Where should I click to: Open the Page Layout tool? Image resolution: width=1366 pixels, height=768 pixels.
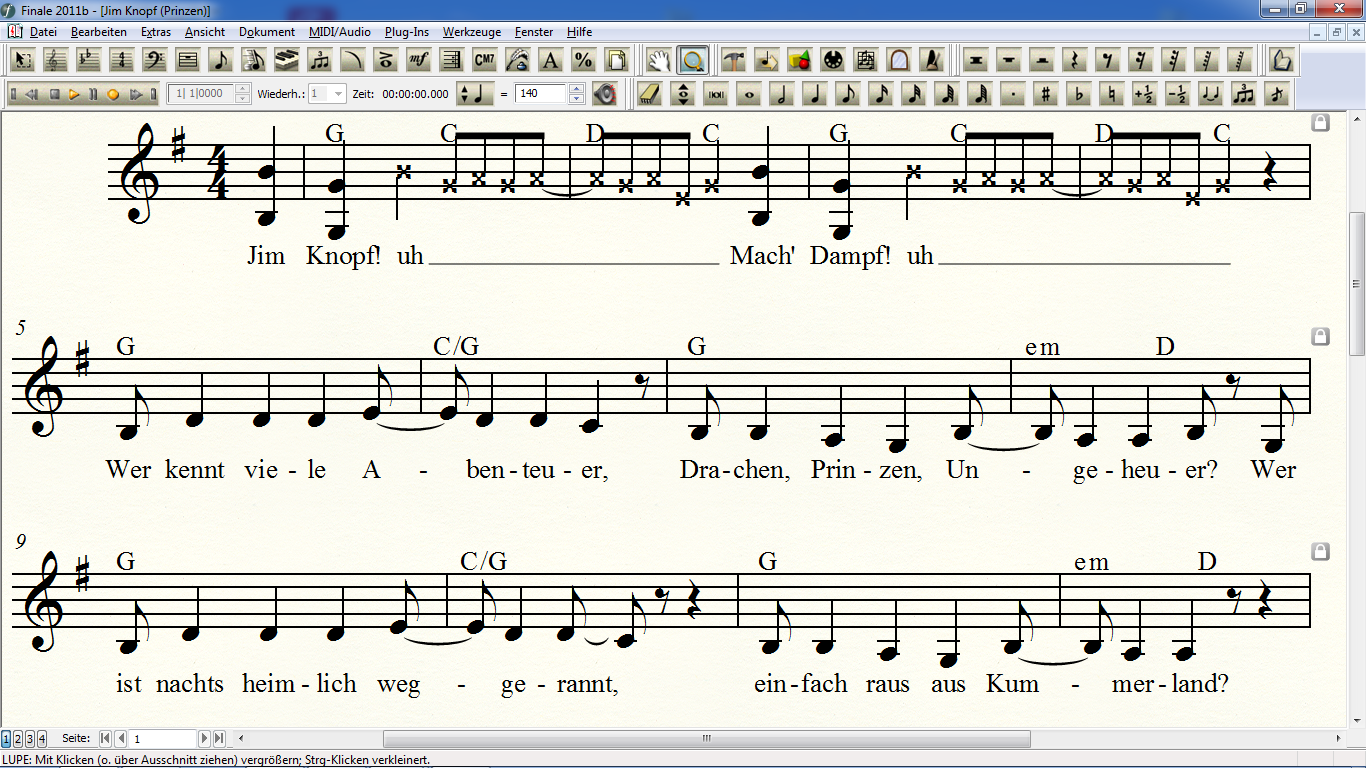[617, 60]
